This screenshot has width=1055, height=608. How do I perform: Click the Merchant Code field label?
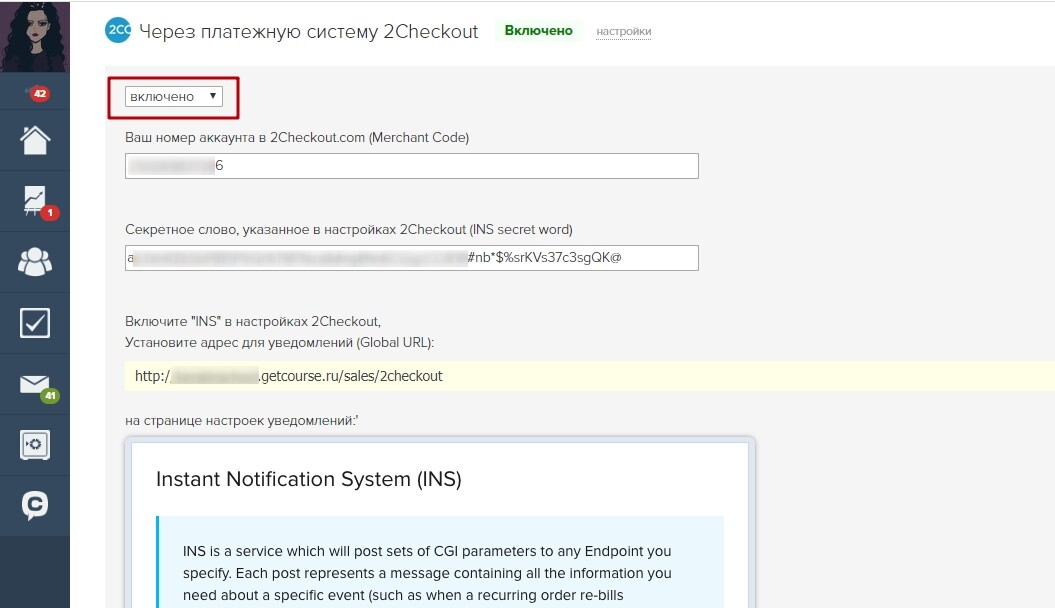tap(297, 137)
